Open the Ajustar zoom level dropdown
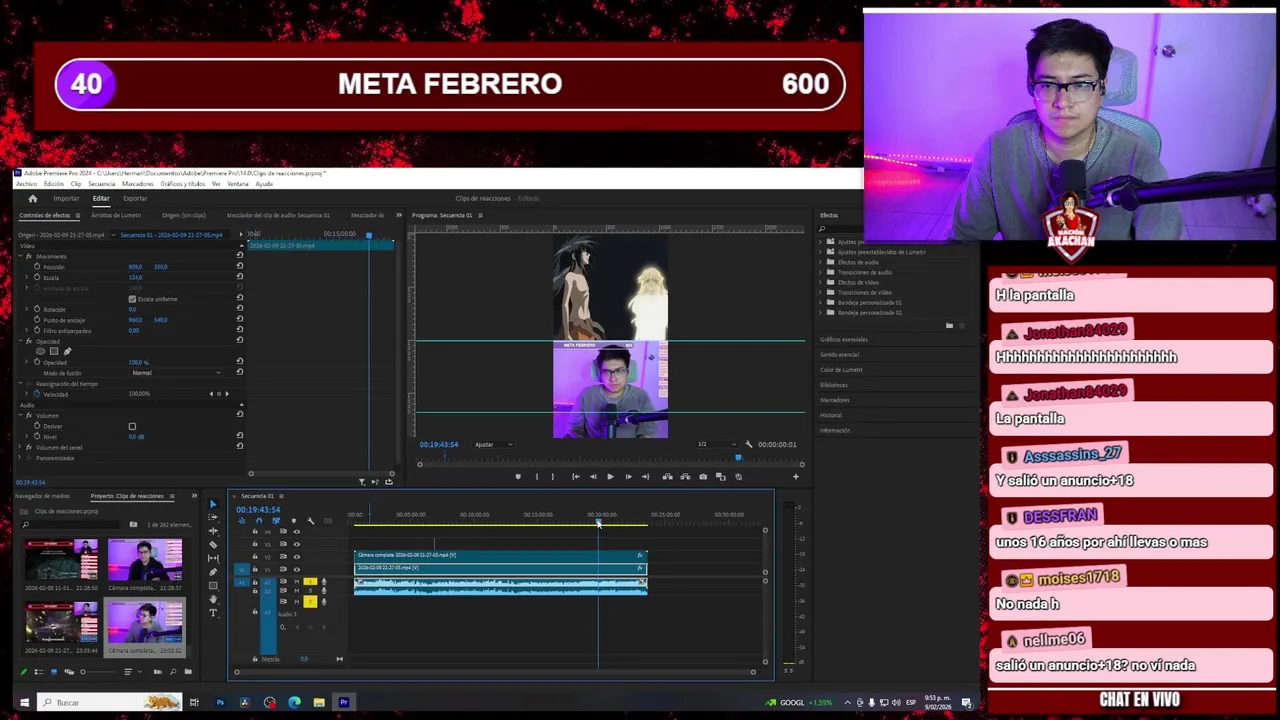The image size is (1280, 720). coord(492,444)
